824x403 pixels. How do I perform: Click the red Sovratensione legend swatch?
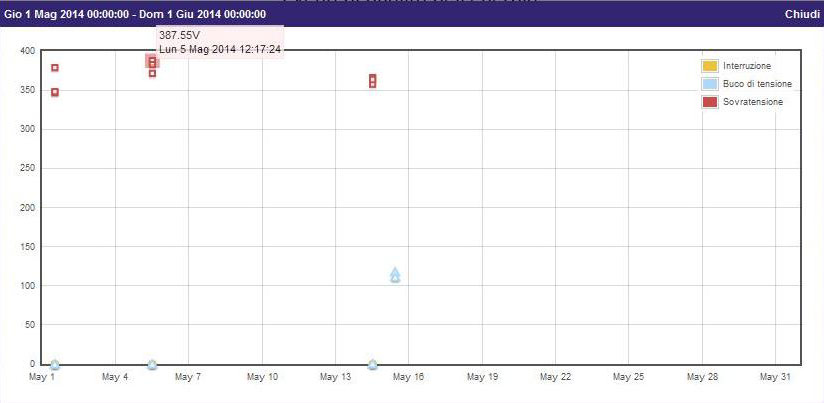(709, 102)
